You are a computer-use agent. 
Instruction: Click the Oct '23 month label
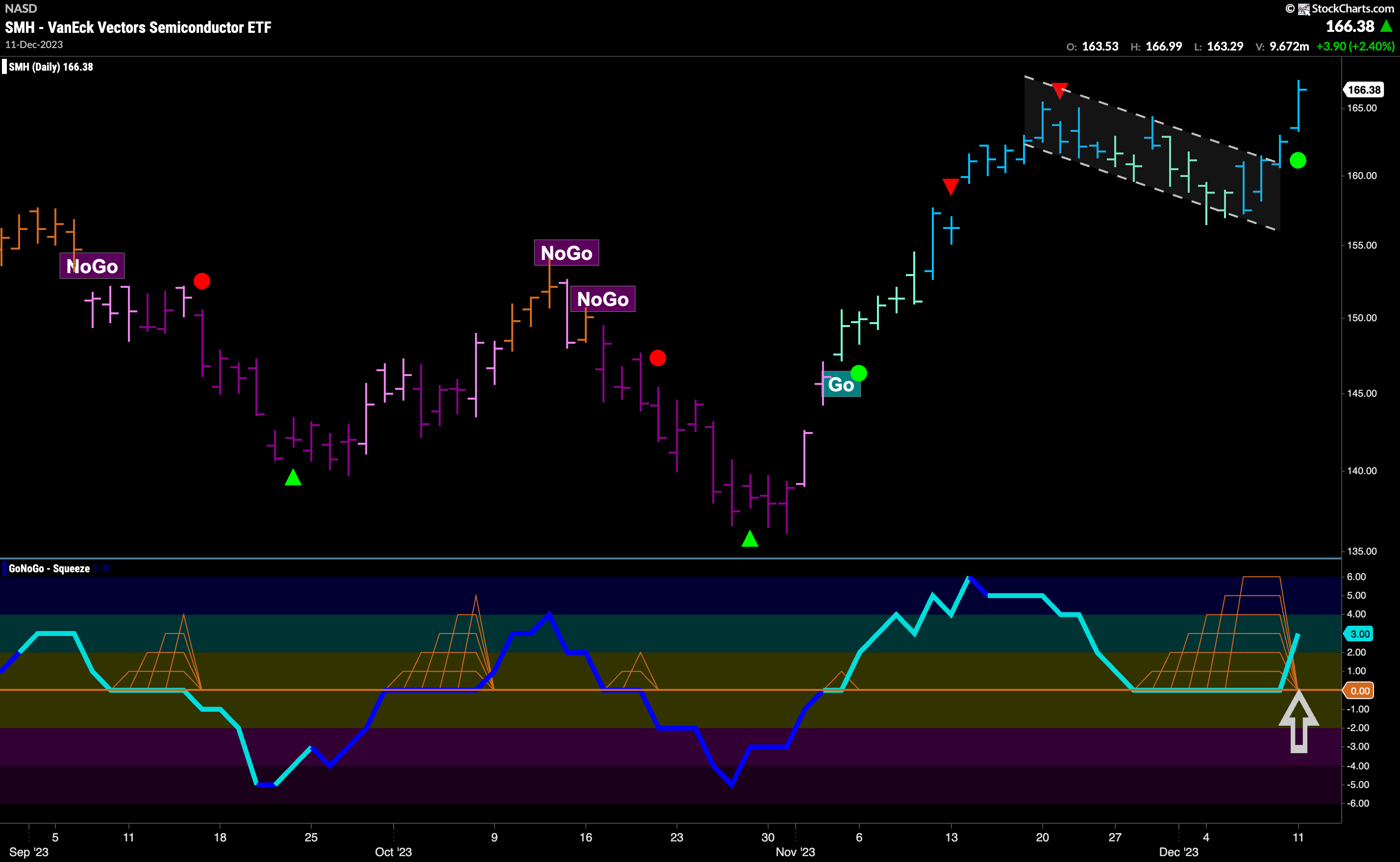(x=393, y=852)
